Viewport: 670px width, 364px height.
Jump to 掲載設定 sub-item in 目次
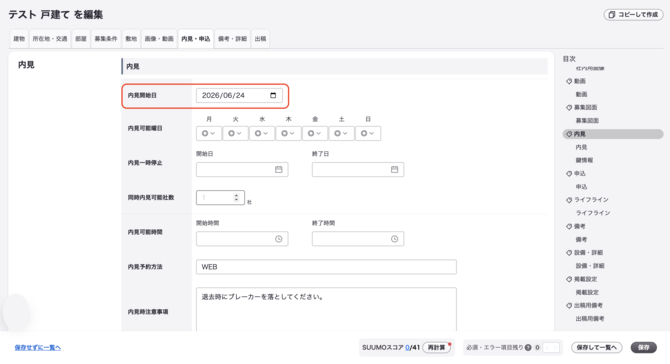[x=587, y=293]
